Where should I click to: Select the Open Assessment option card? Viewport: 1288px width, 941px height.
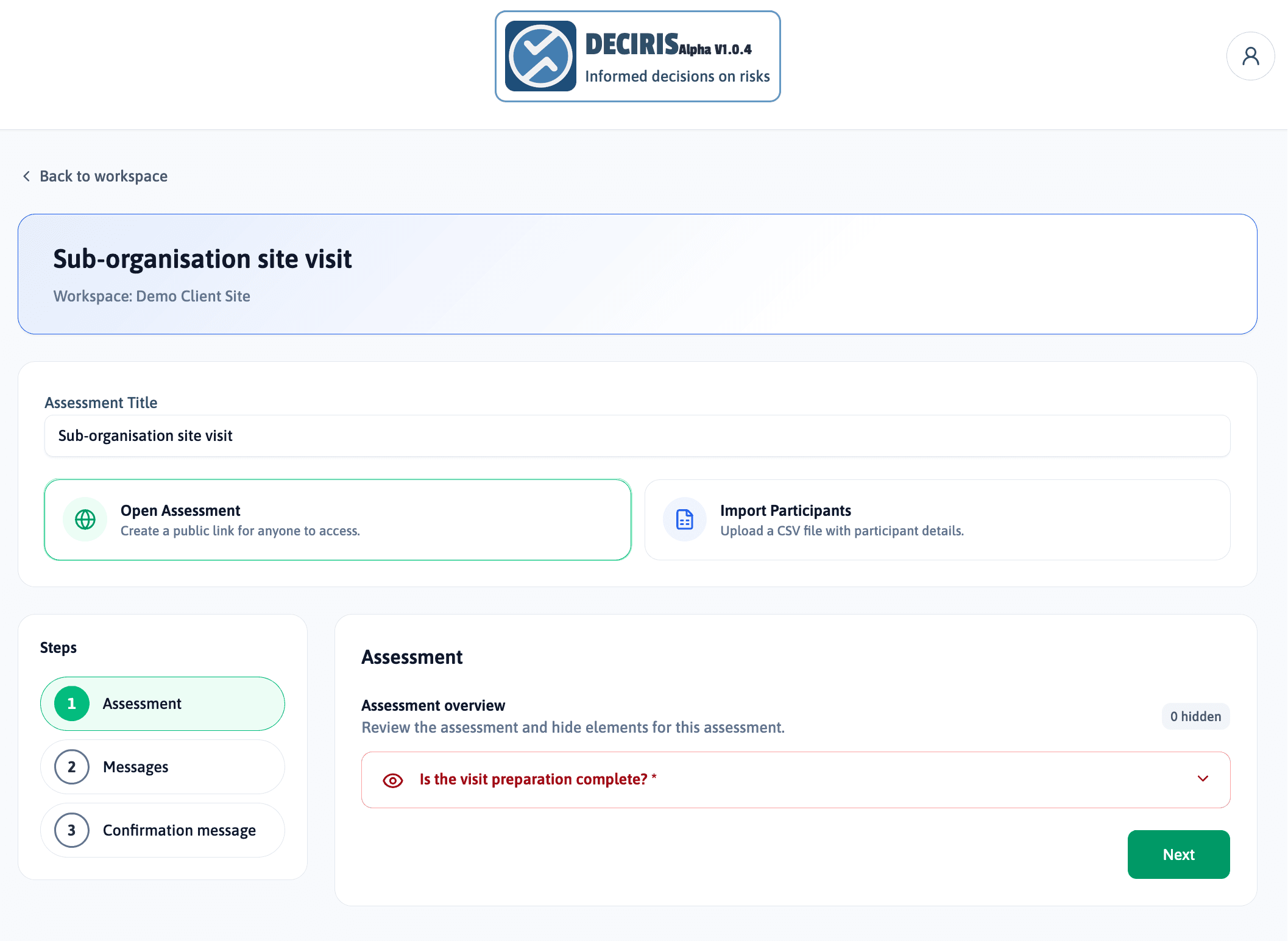[x=338, y=520]
